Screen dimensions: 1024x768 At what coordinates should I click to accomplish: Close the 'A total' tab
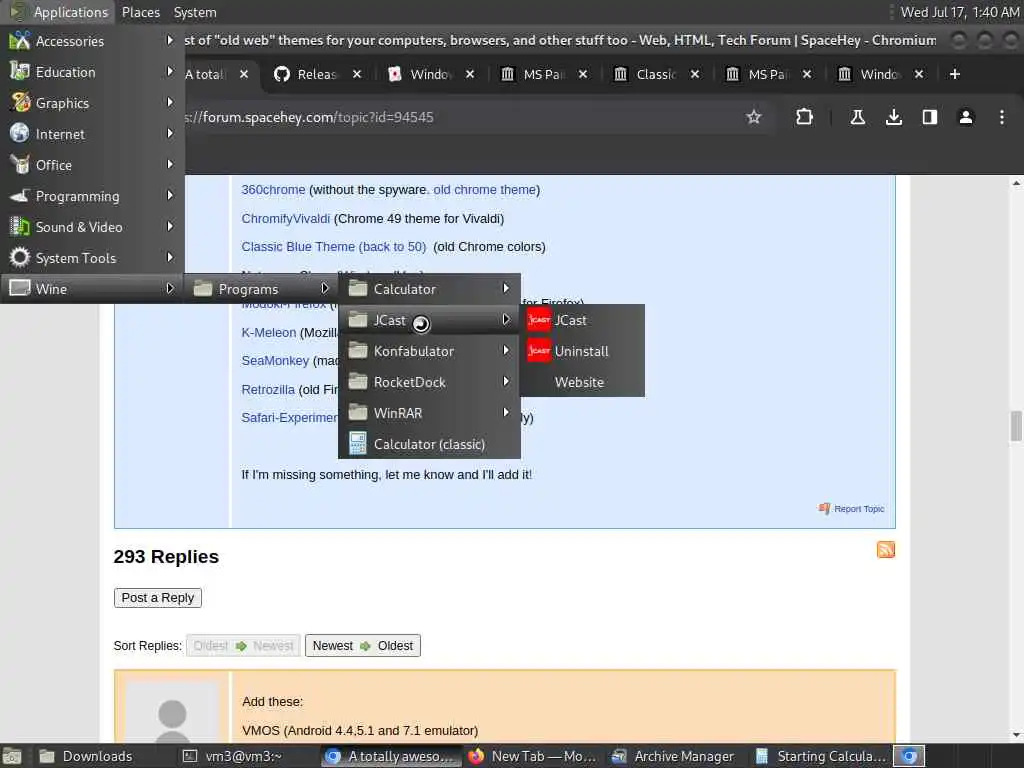tap(244, 74)
